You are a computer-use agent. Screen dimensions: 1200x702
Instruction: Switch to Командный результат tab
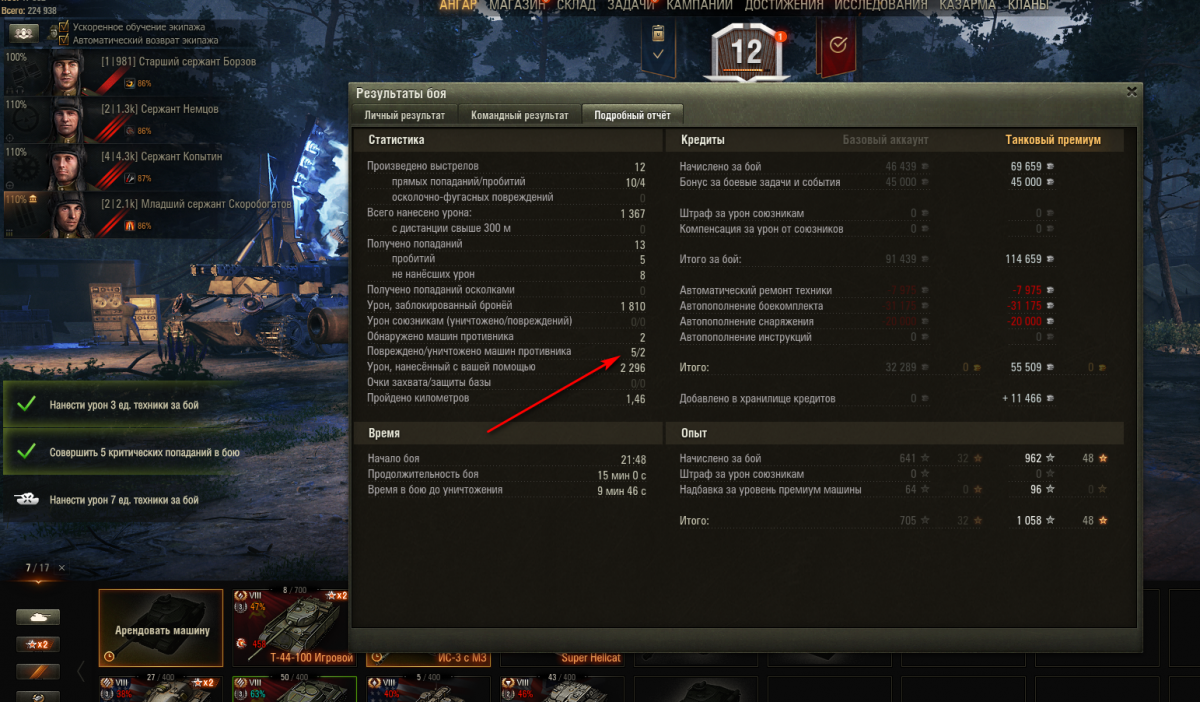pyautogui.click(x=519, y=115)
